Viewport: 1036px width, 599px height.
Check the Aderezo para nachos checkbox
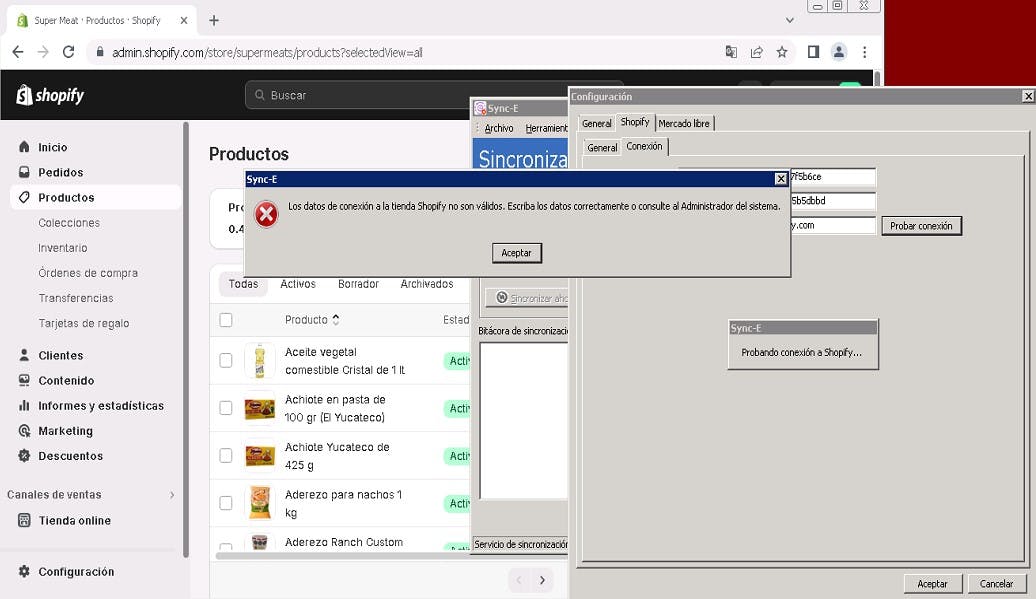(226, 503)
